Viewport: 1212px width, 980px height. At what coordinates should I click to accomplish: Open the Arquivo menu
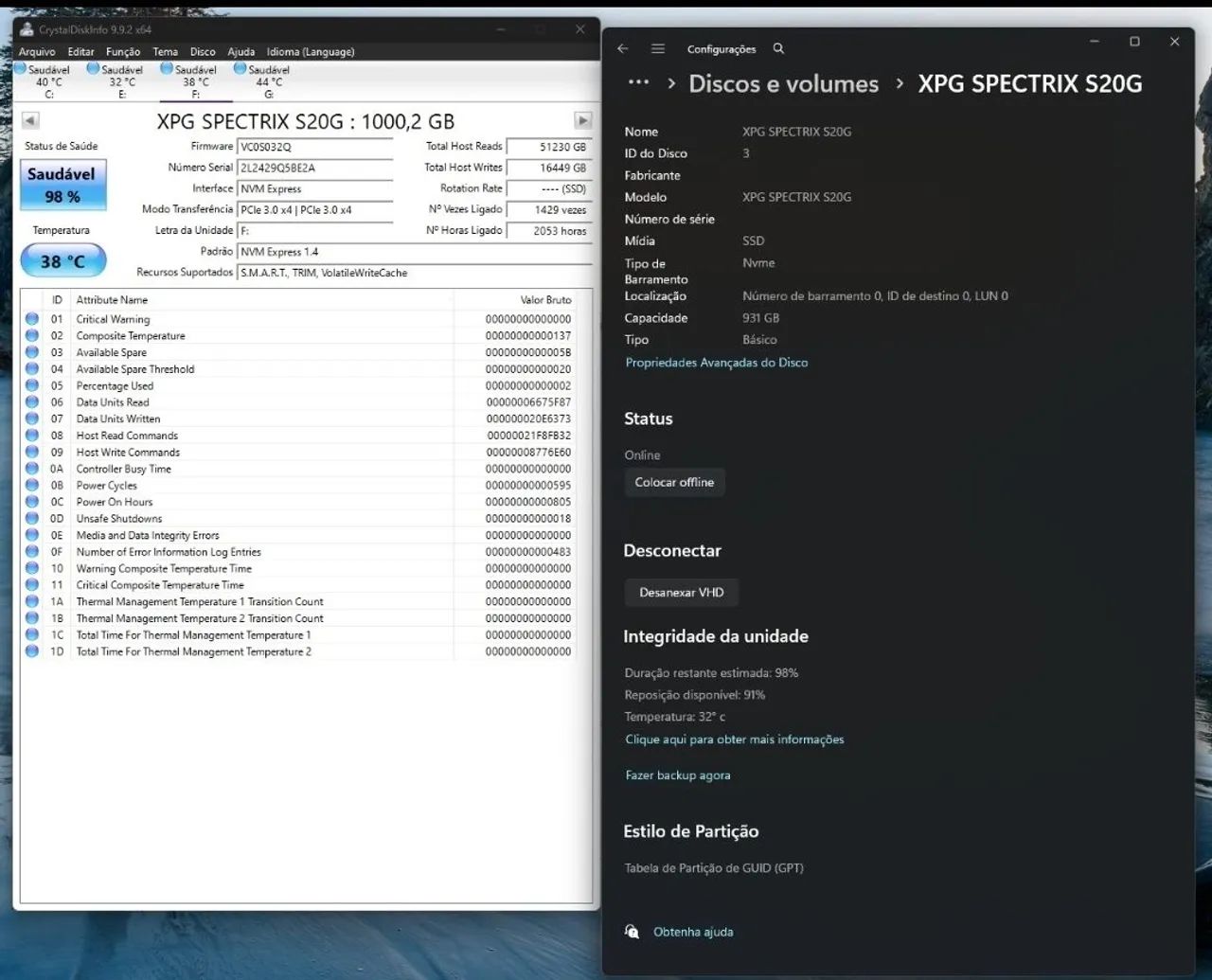tap(37, 52)
